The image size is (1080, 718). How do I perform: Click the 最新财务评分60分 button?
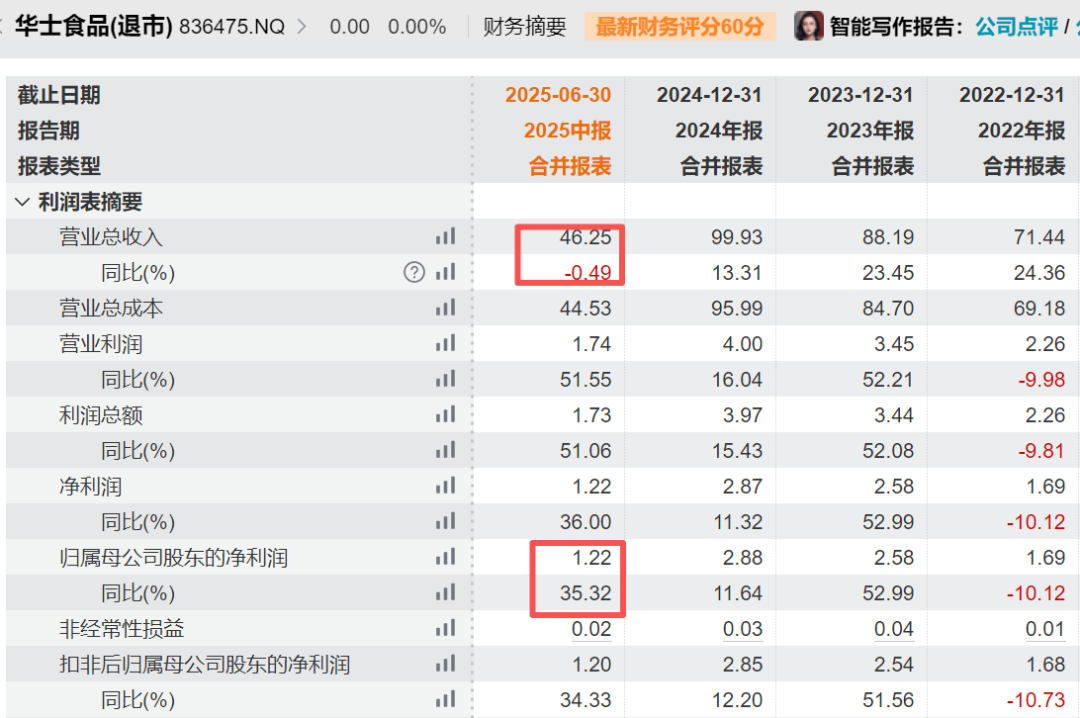pyautogui.click(x=678, y=25)
